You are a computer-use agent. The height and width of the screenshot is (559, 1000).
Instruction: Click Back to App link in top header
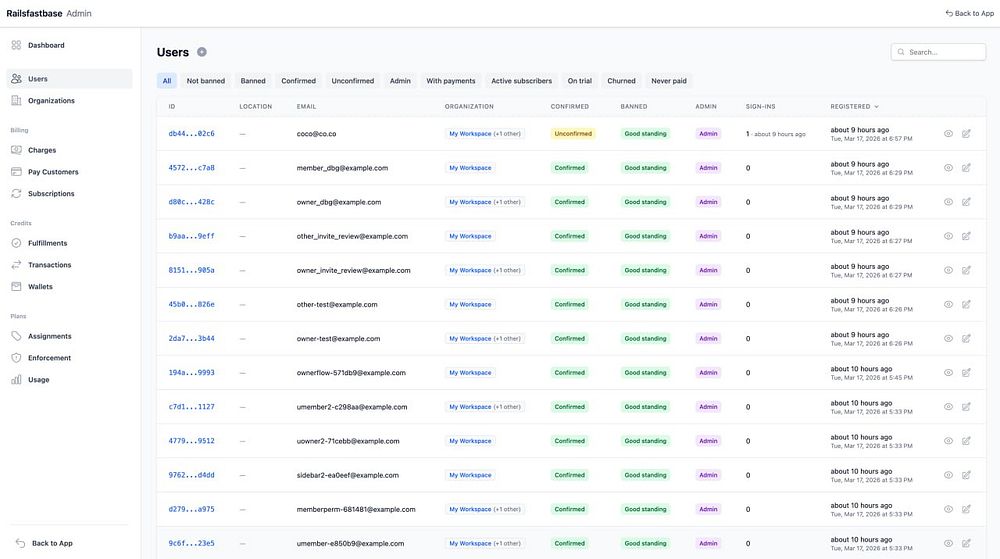click(x=969, y=13)
